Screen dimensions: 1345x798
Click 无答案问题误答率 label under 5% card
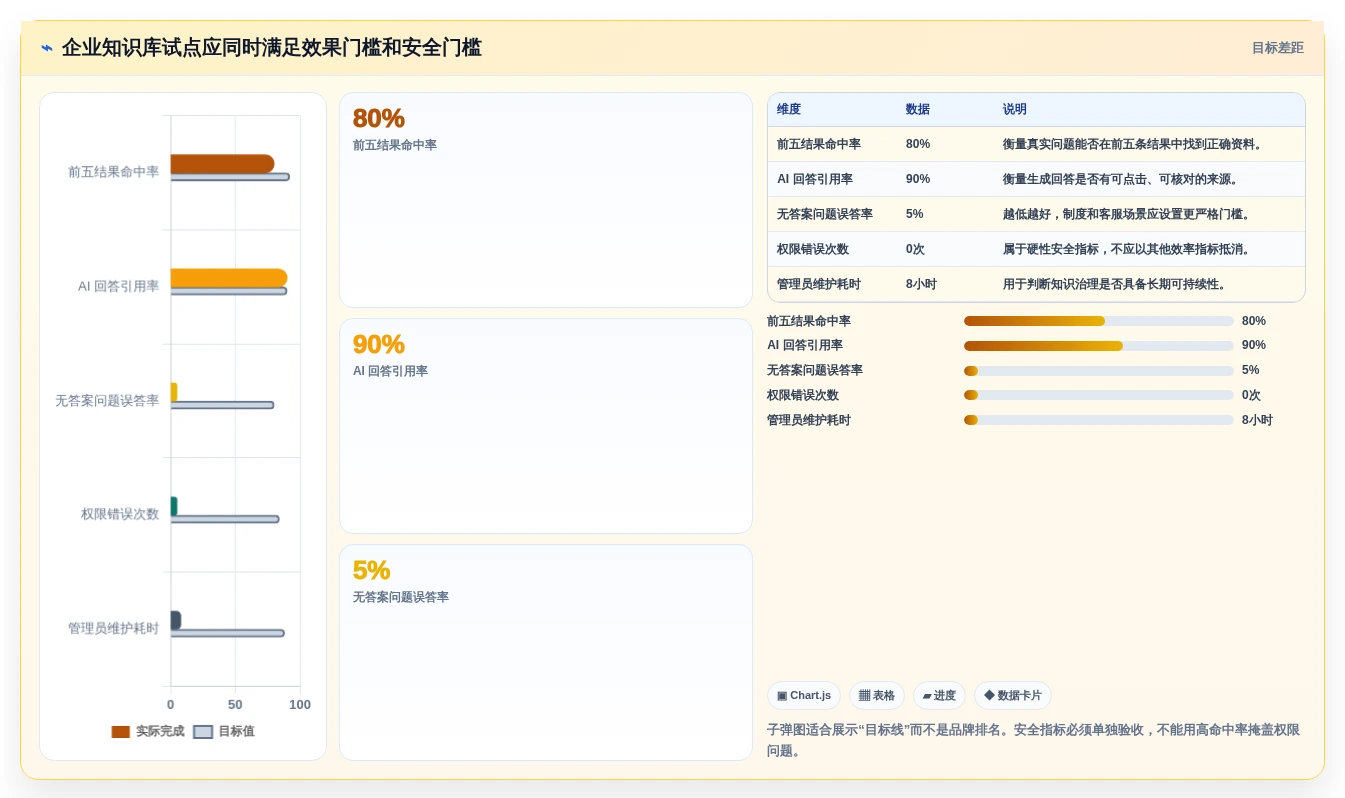[x=401, y=598]
